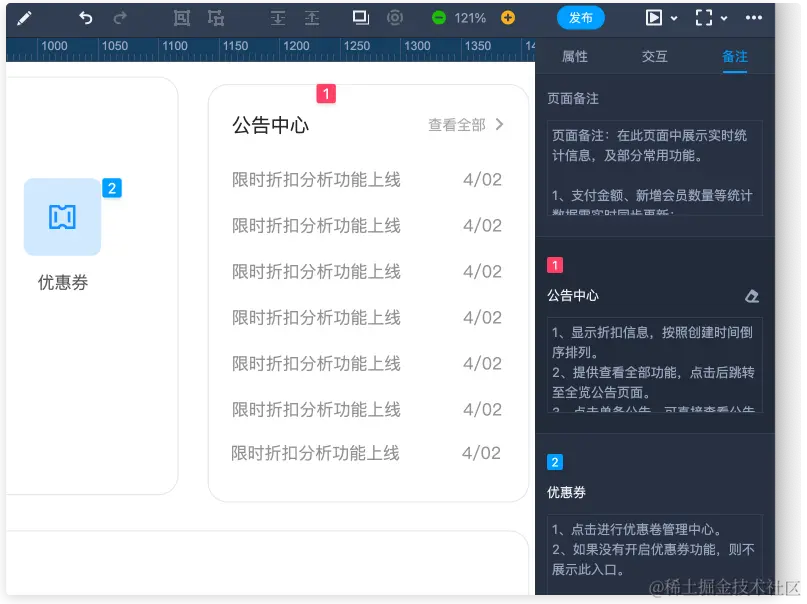Start preview with the play icon
Screen dimensions: 807x604
tap(654, 18)
